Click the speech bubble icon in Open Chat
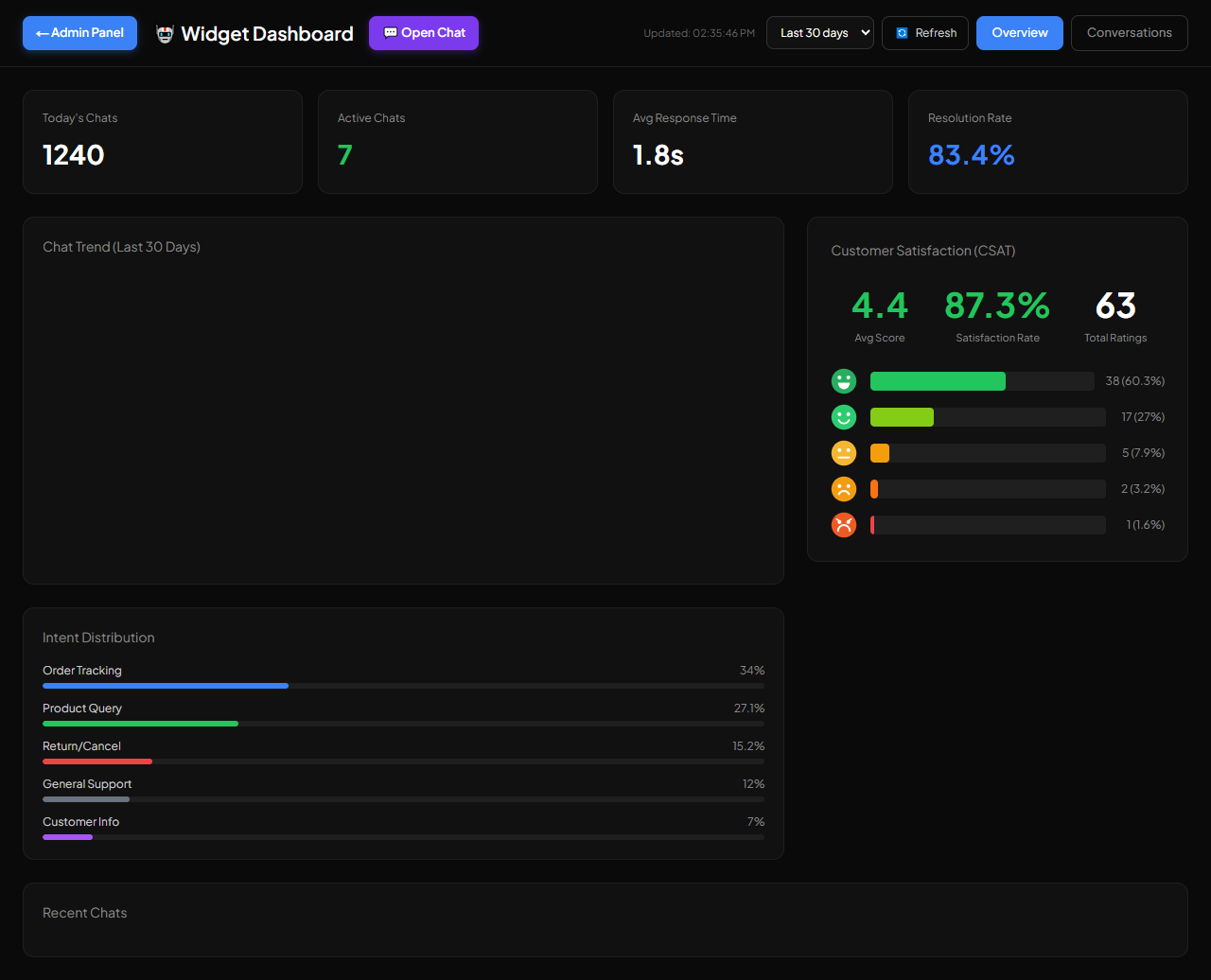The height and width of the screenshot is (980, 1211). point(390,33)
